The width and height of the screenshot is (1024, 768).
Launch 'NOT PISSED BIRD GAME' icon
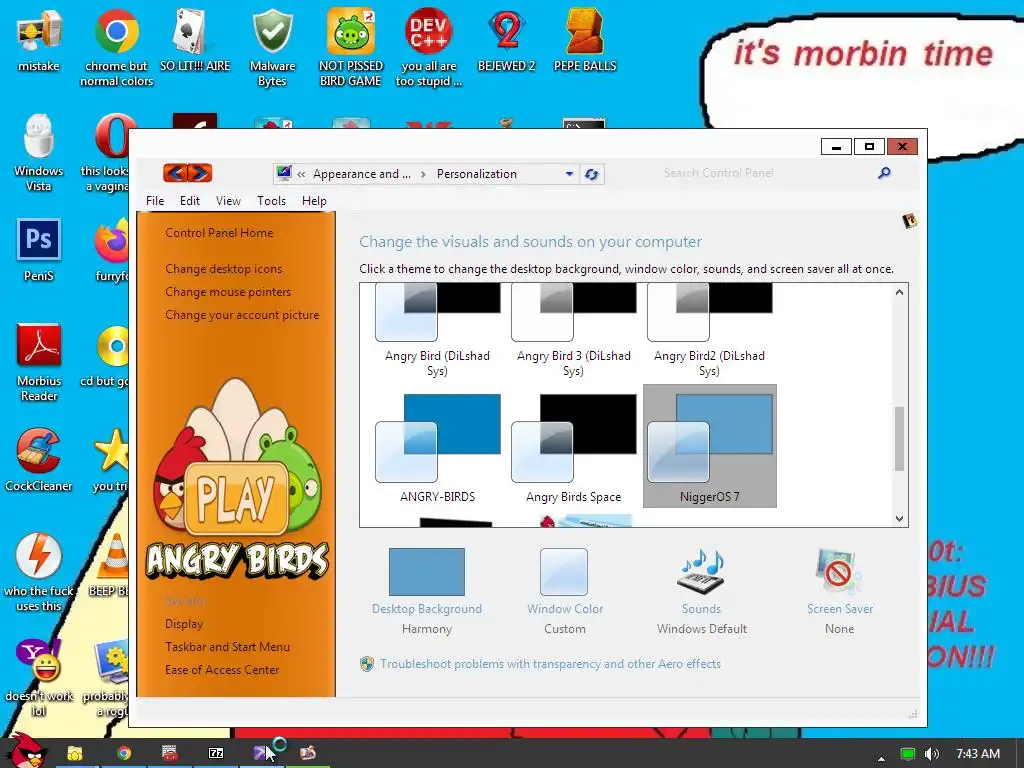351,46
